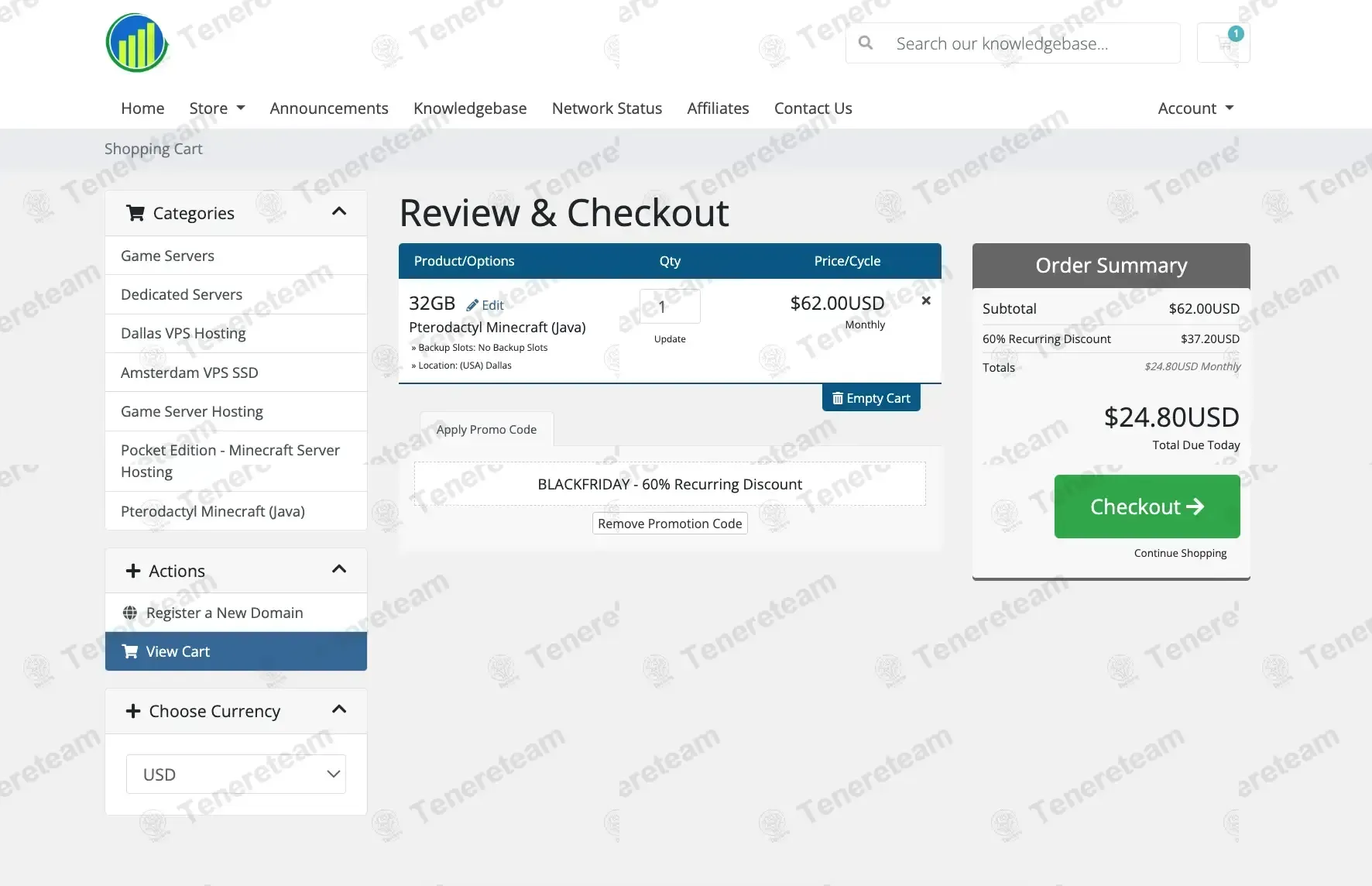Click Update under the quantity field
1372x886 pixels.
pyautogui.click(x=670, y=338)
